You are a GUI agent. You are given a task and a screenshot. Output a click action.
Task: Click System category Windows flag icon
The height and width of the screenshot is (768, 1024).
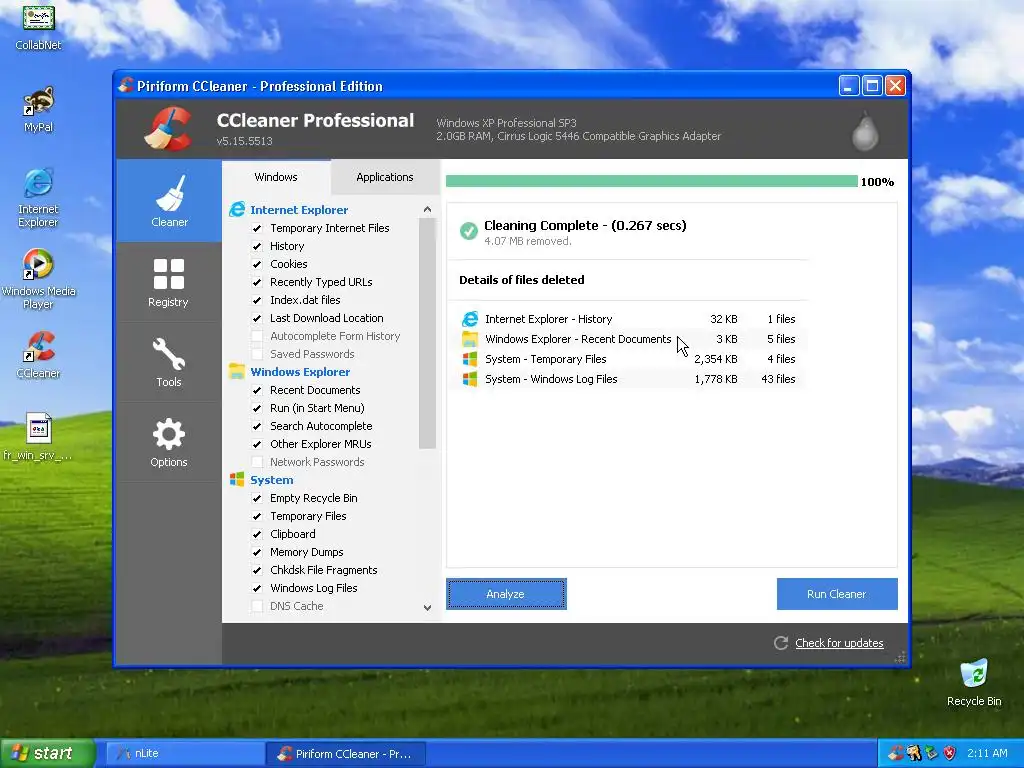[x=237, y=479]
